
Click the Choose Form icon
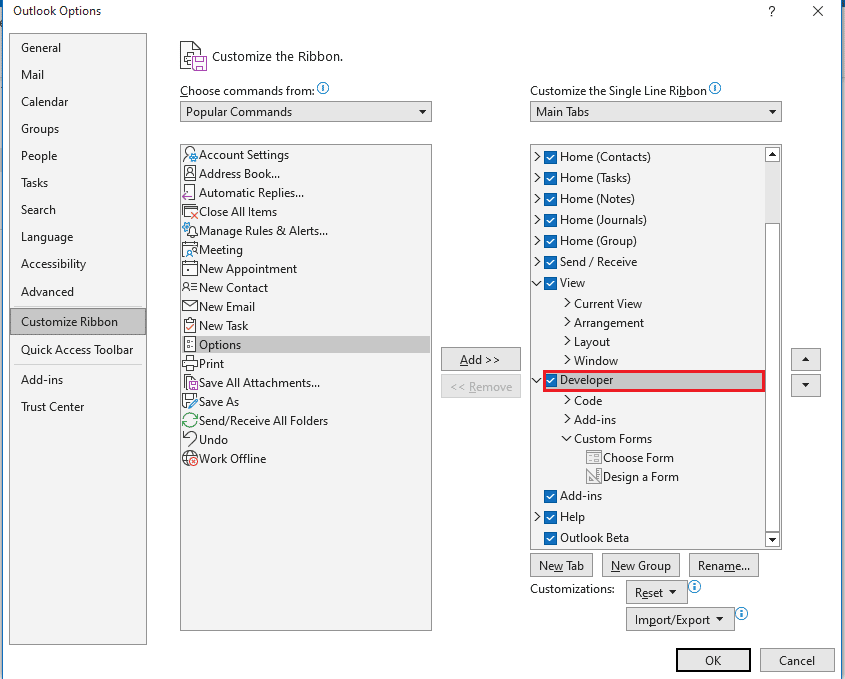pyautogui.click(x=594, y=458)
